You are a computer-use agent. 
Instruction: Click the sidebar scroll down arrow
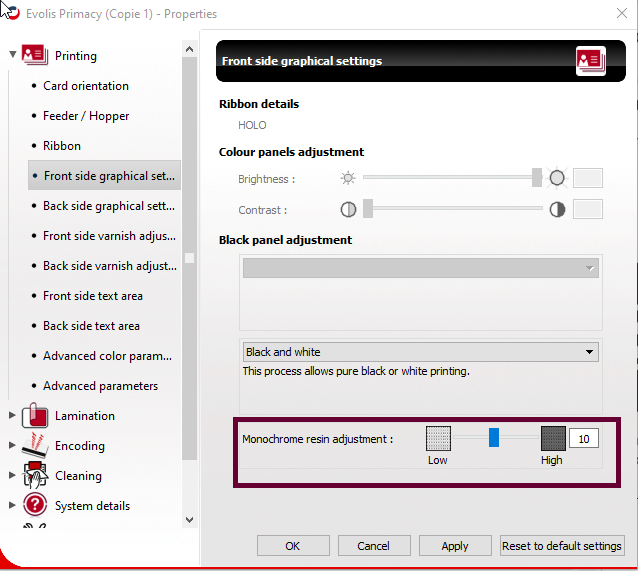pyautogui.click(x=189, y=520)
